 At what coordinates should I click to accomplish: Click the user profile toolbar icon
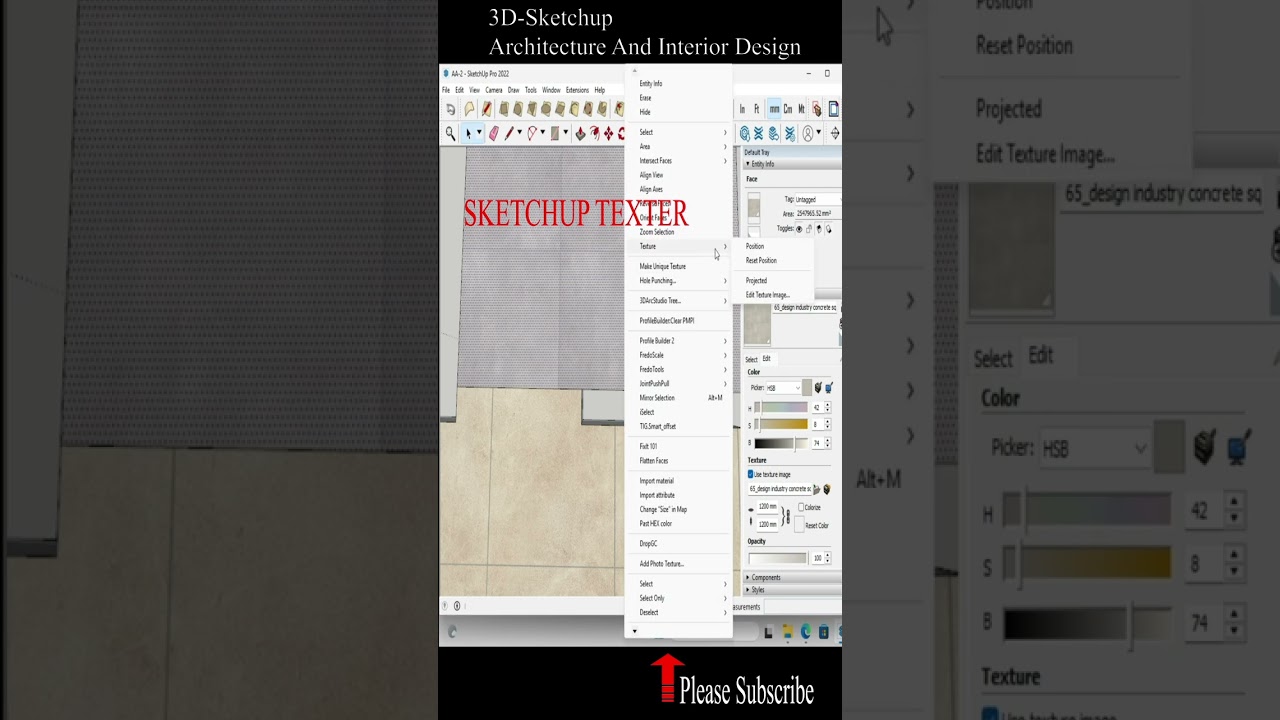tap(807, 133)
